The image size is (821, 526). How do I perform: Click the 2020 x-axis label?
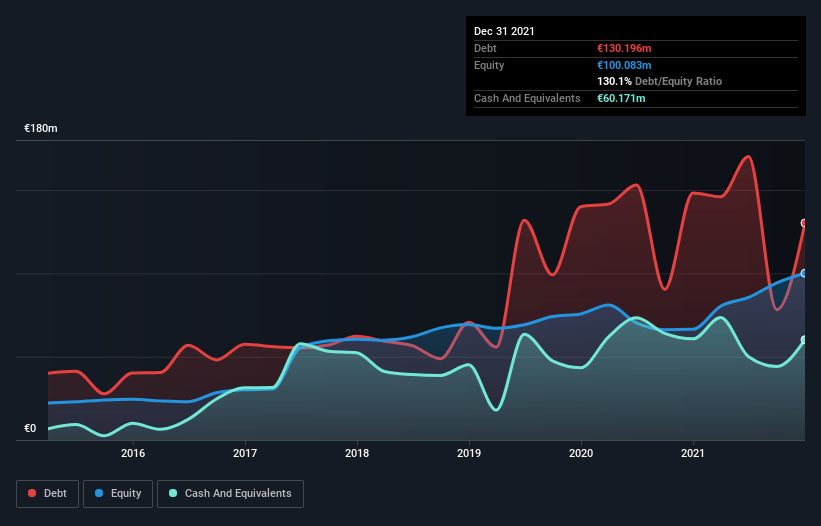pyautogui.click(x=581, y=453)
